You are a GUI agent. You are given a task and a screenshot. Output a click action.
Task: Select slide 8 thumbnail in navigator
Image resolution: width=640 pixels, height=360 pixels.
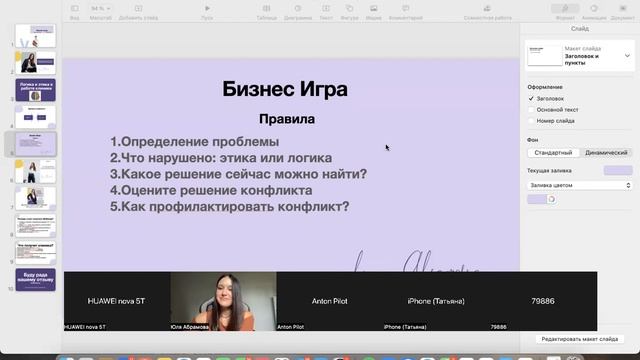pos(36,226)
